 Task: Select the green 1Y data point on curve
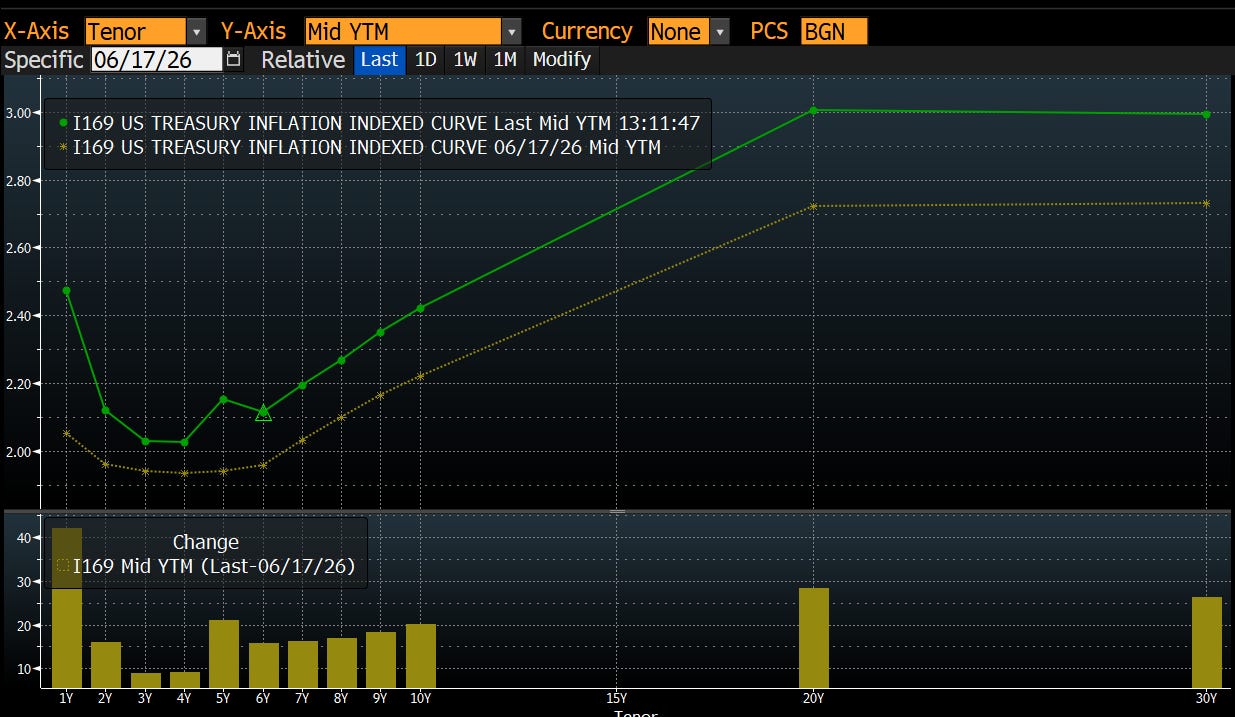tap(66, 291)
